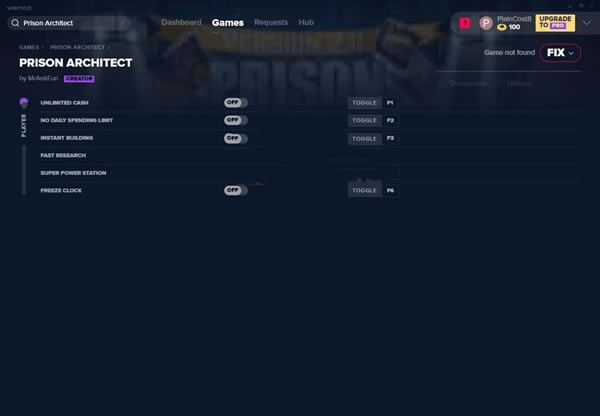Click the F1 hotkey badge for Unlimited Cash
The image size is (600, 416).
(x=390, y=103)
